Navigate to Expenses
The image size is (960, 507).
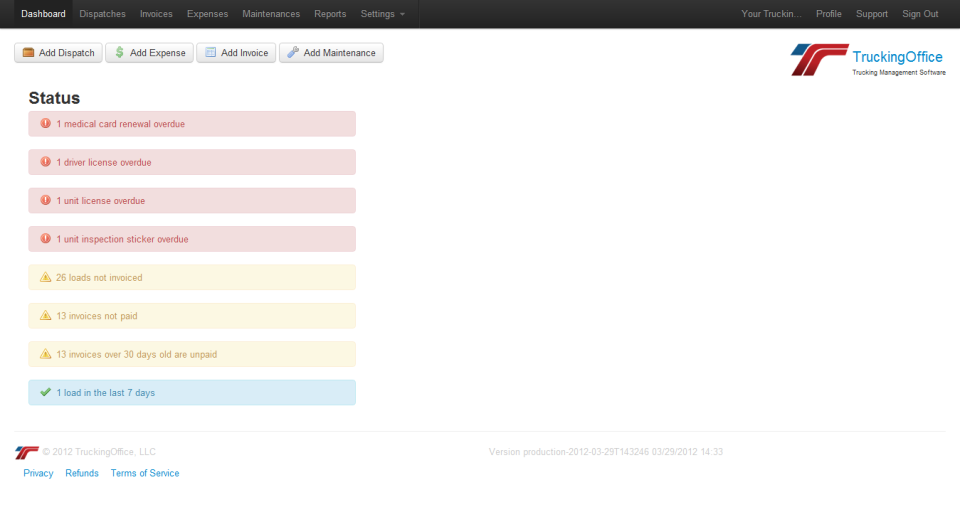pyautogui.click(x=208, y=13)
